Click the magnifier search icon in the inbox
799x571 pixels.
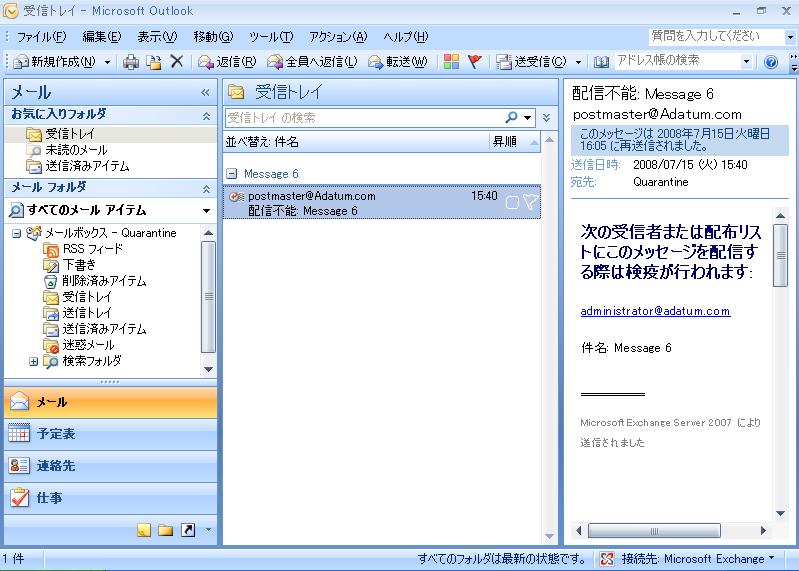coord(511,118)
